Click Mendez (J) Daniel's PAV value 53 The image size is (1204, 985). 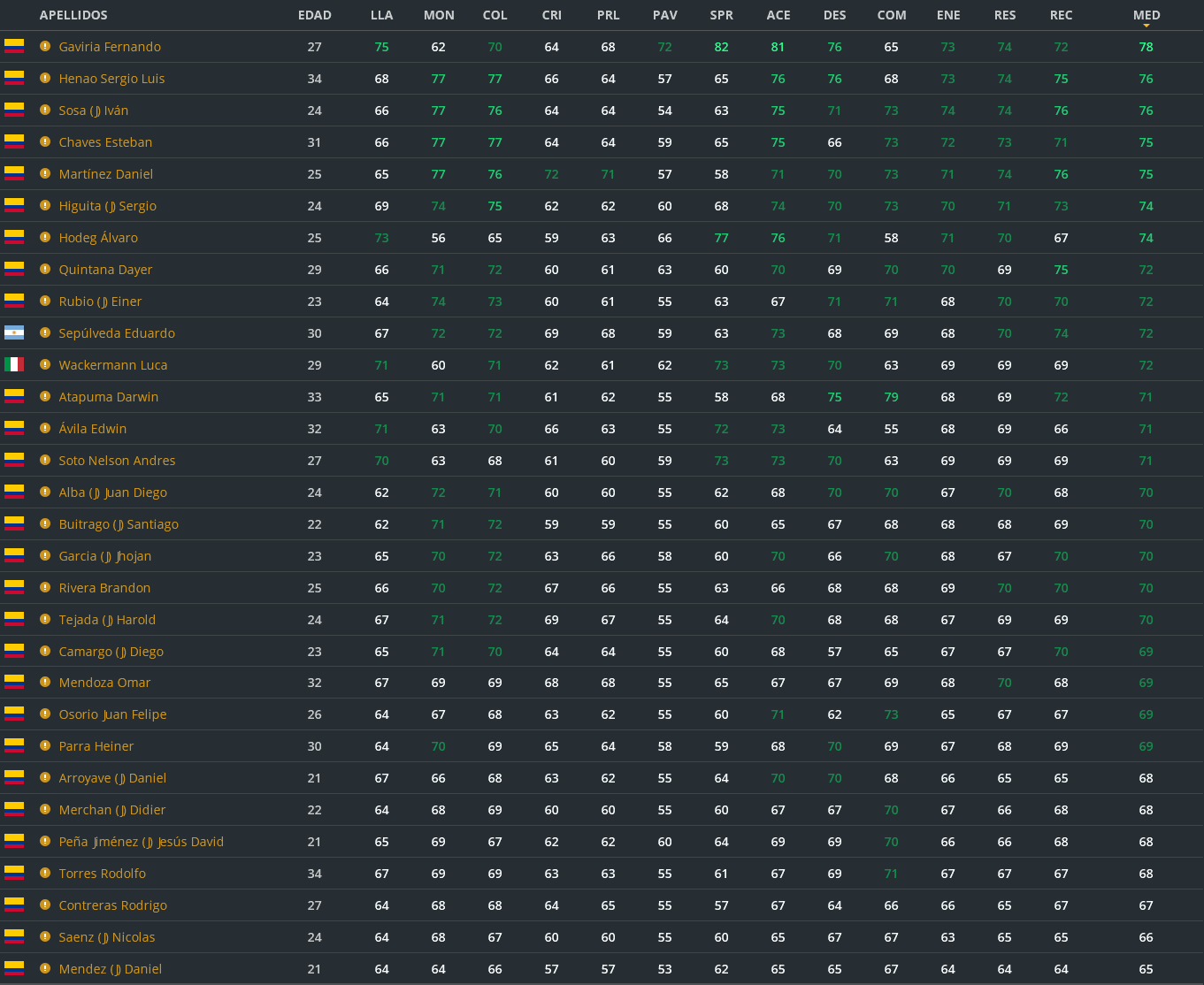pos(665,969)
